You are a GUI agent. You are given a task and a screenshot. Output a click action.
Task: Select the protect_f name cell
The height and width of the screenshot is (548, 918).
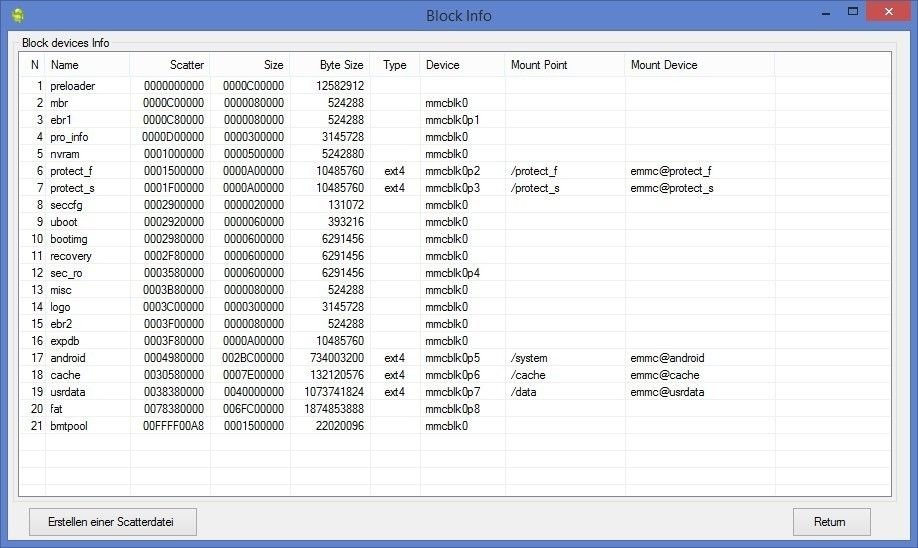coord(71,171)
